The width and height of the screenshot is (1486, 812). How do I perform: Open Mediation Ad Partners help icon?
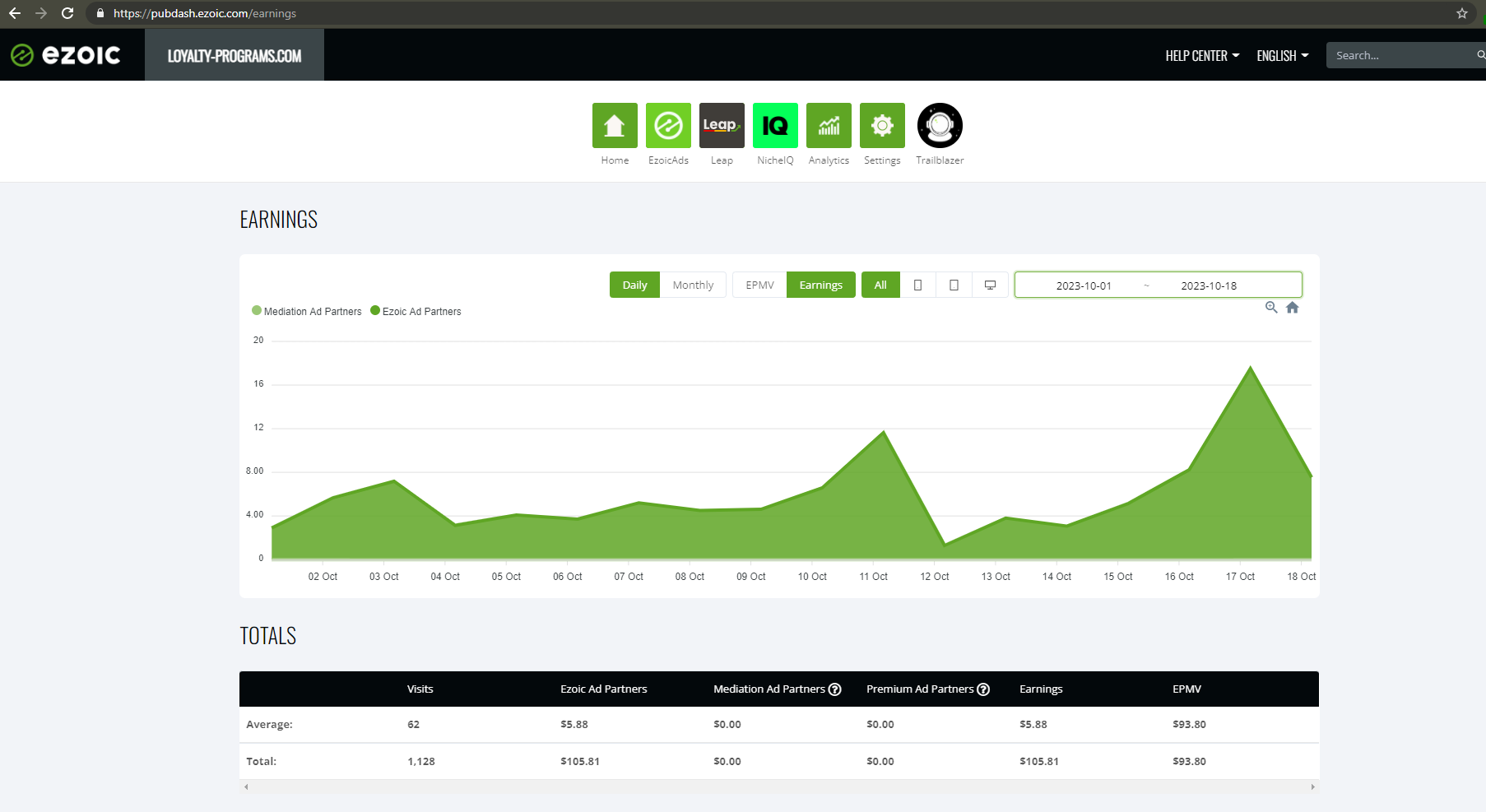coord(834,689)
